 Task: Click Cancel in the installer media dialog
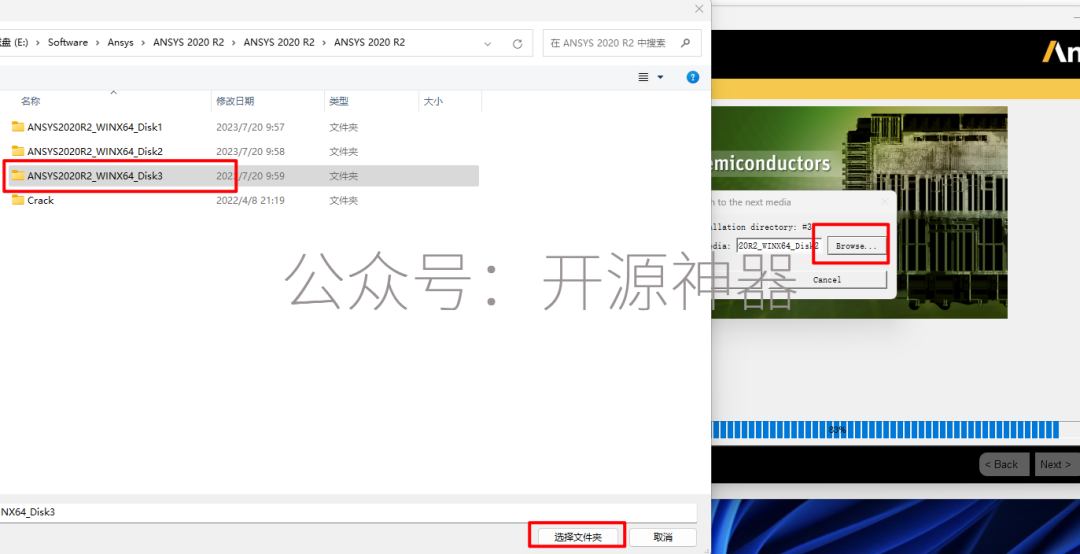(x=827, y=280)
